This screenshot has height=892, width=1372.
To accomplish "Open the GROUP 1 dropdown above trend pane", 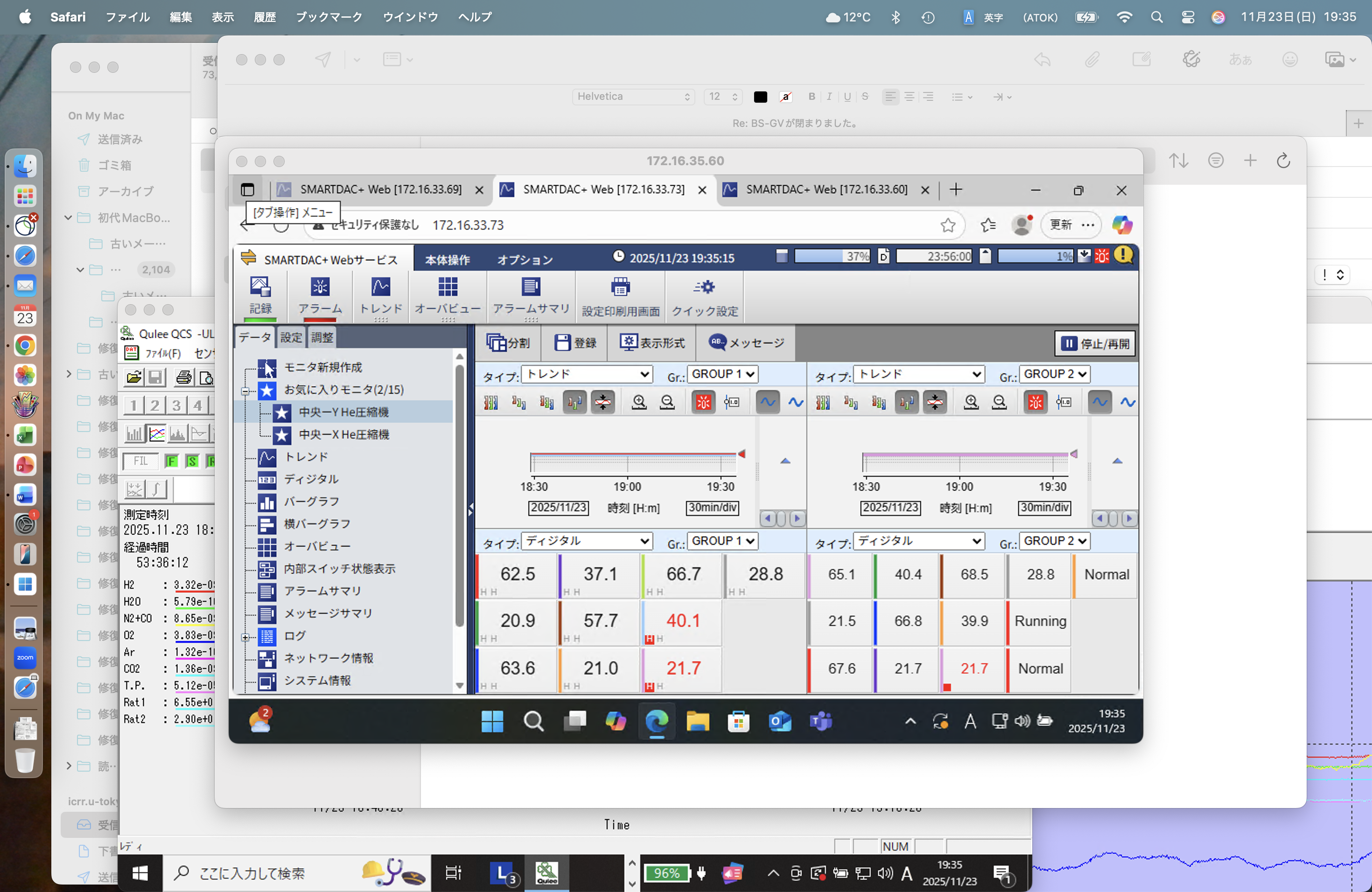I will point(722,374).
